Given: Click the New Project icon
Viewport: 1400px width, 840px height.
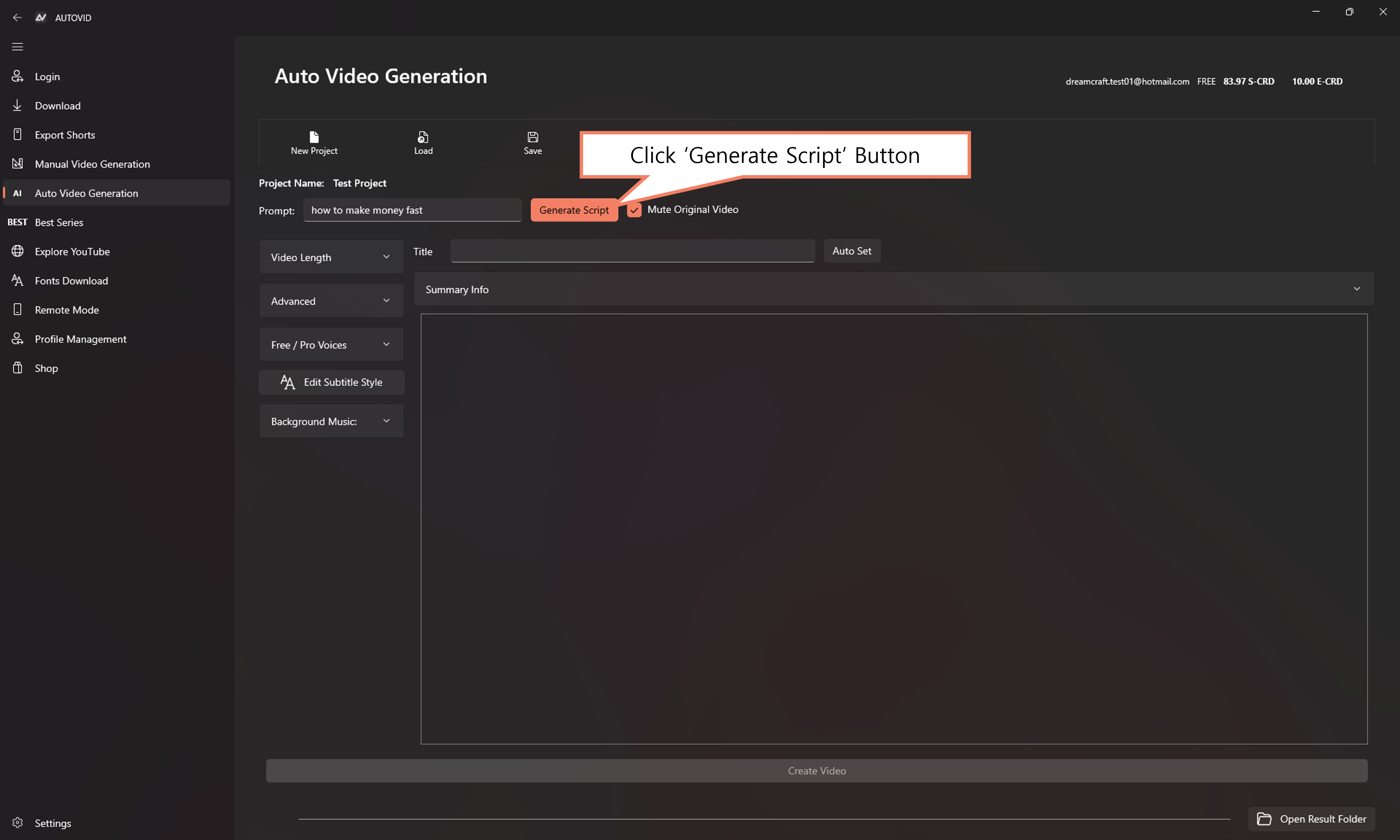Looking at the screenshot, I should [x=314, y=137].
